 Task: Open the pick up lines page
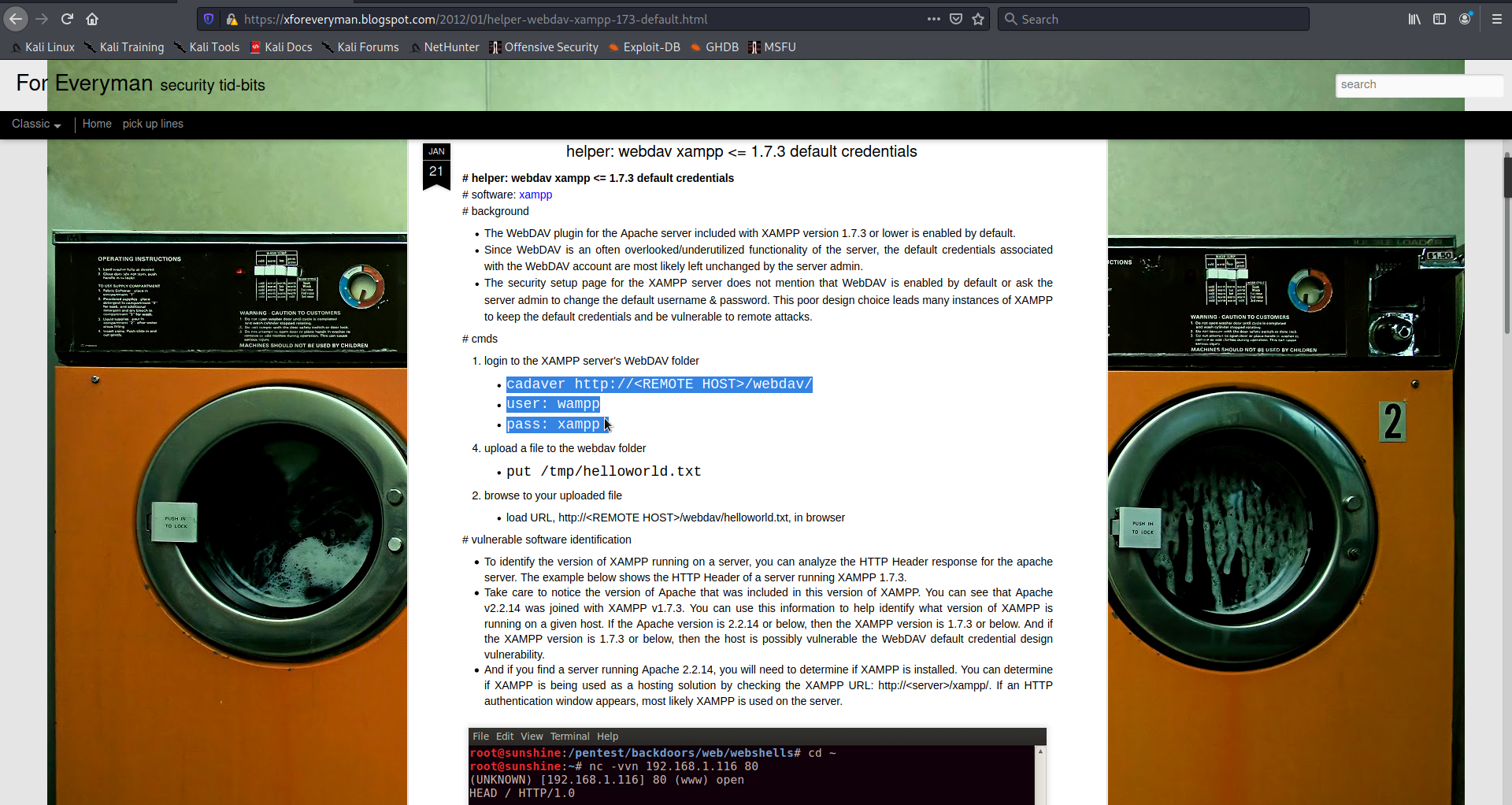point(153,124)
